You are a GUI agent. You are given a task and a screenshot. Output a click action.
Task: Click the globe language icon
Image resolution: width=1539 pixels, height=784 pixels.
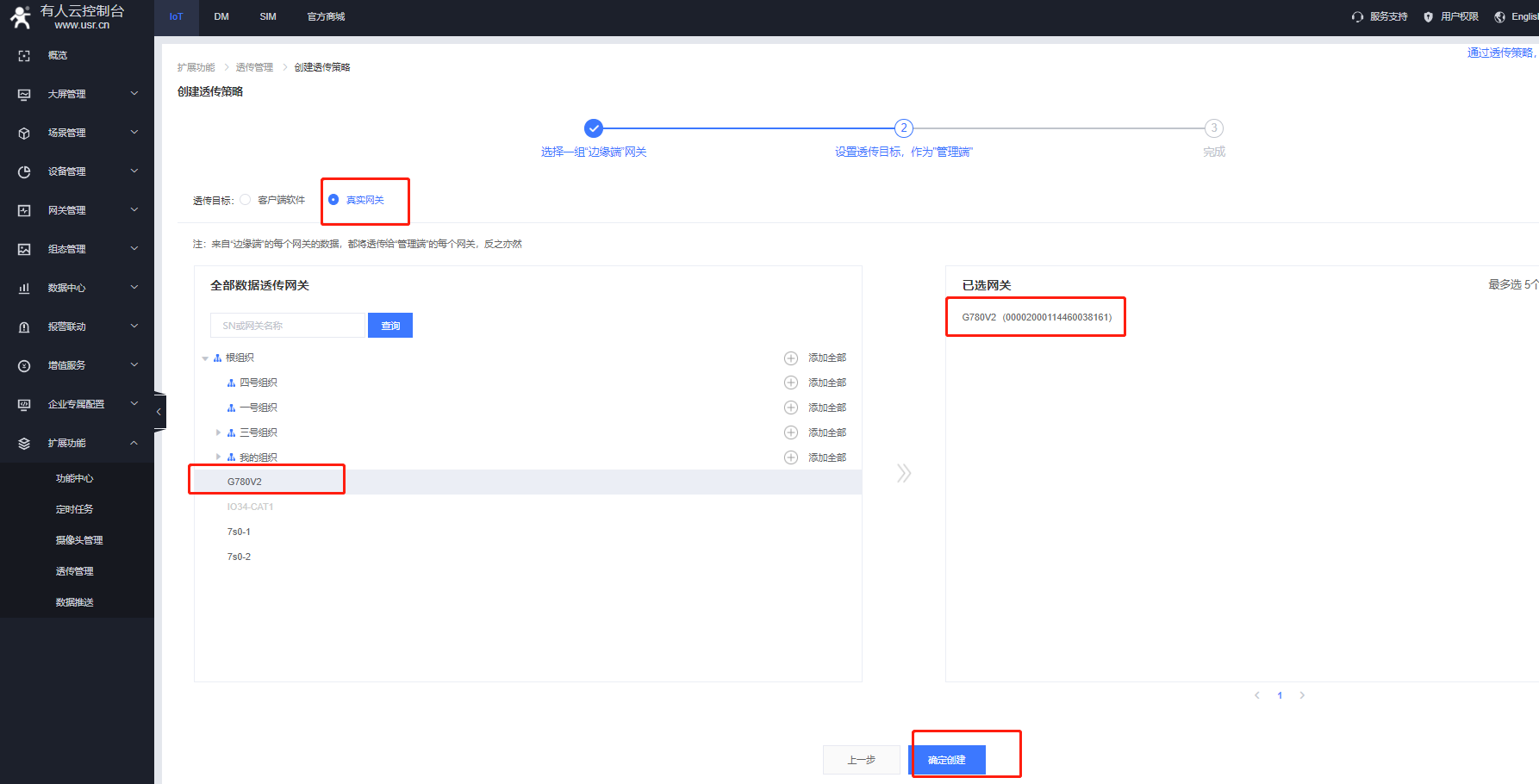pos(1499,17)
